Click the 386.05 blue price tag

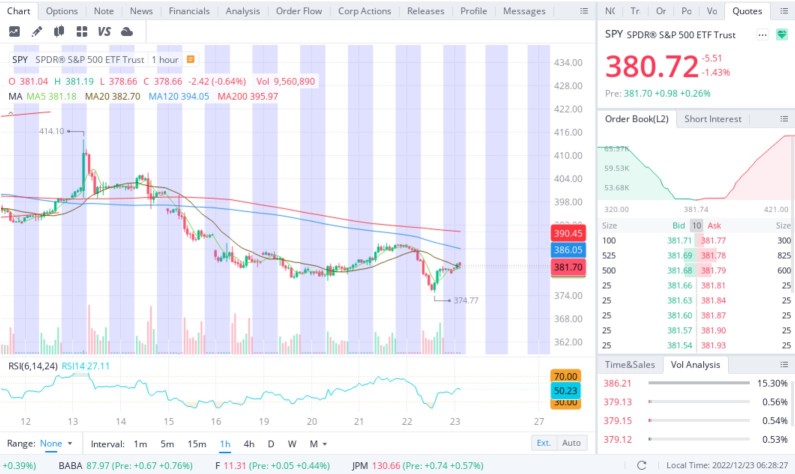click(x=568, y=250)
